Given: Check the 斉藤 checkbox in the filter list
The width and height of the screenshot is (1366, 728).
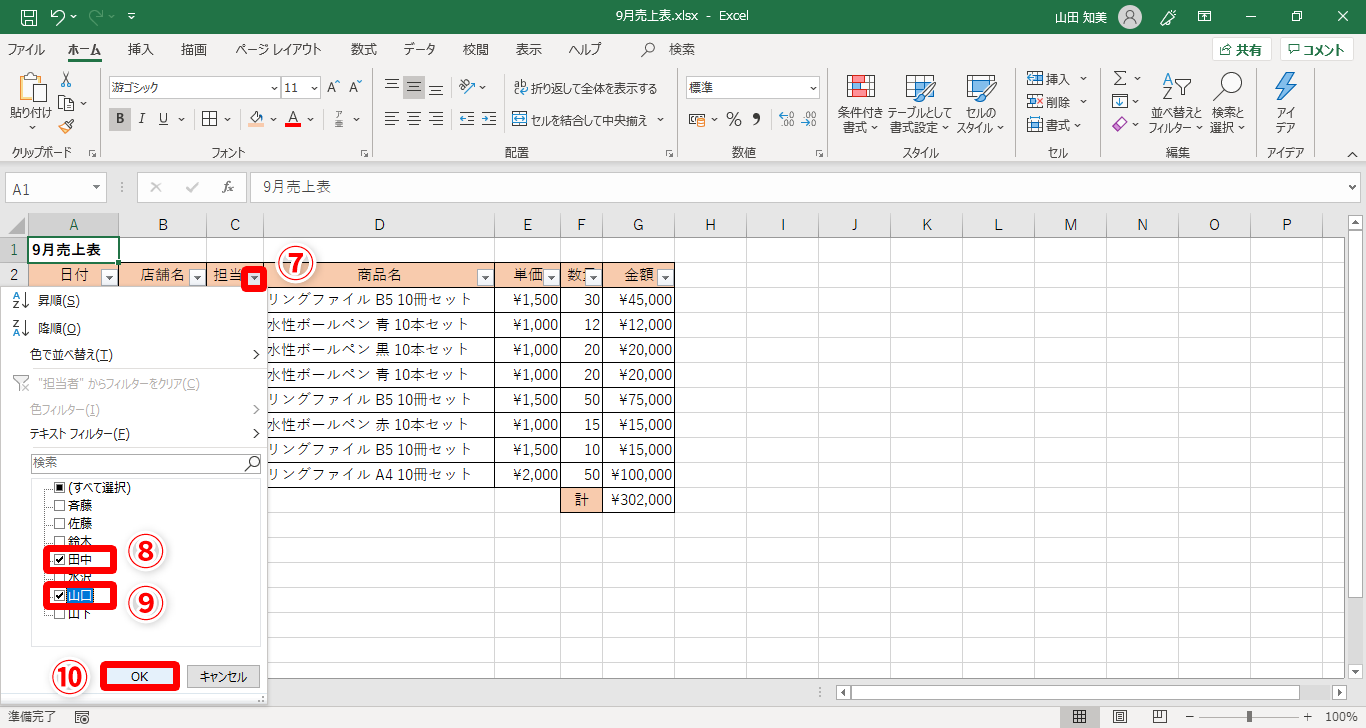Looking at the screenshot, I should pyautogui.click(x=59, y=506).
